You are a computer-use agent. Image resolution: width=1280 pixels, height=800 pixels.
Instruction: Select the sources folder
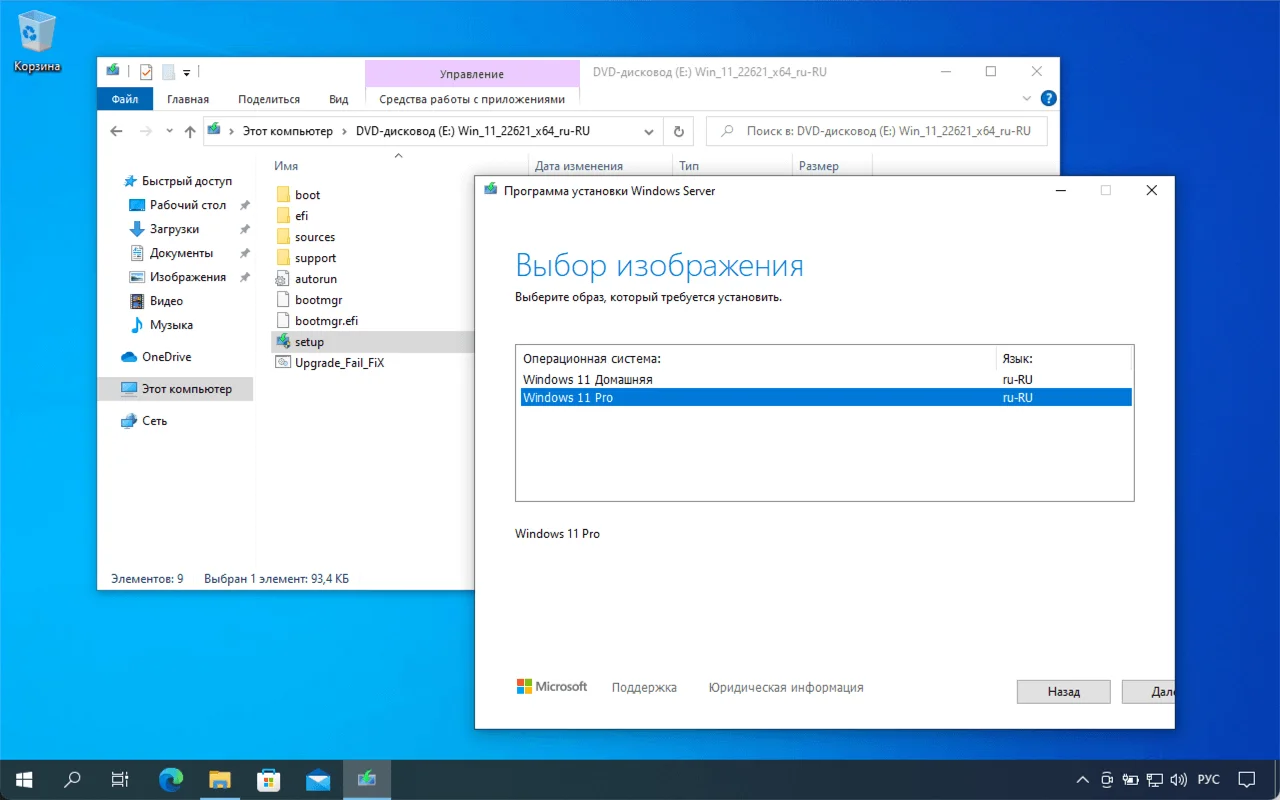tap(315, 237)
